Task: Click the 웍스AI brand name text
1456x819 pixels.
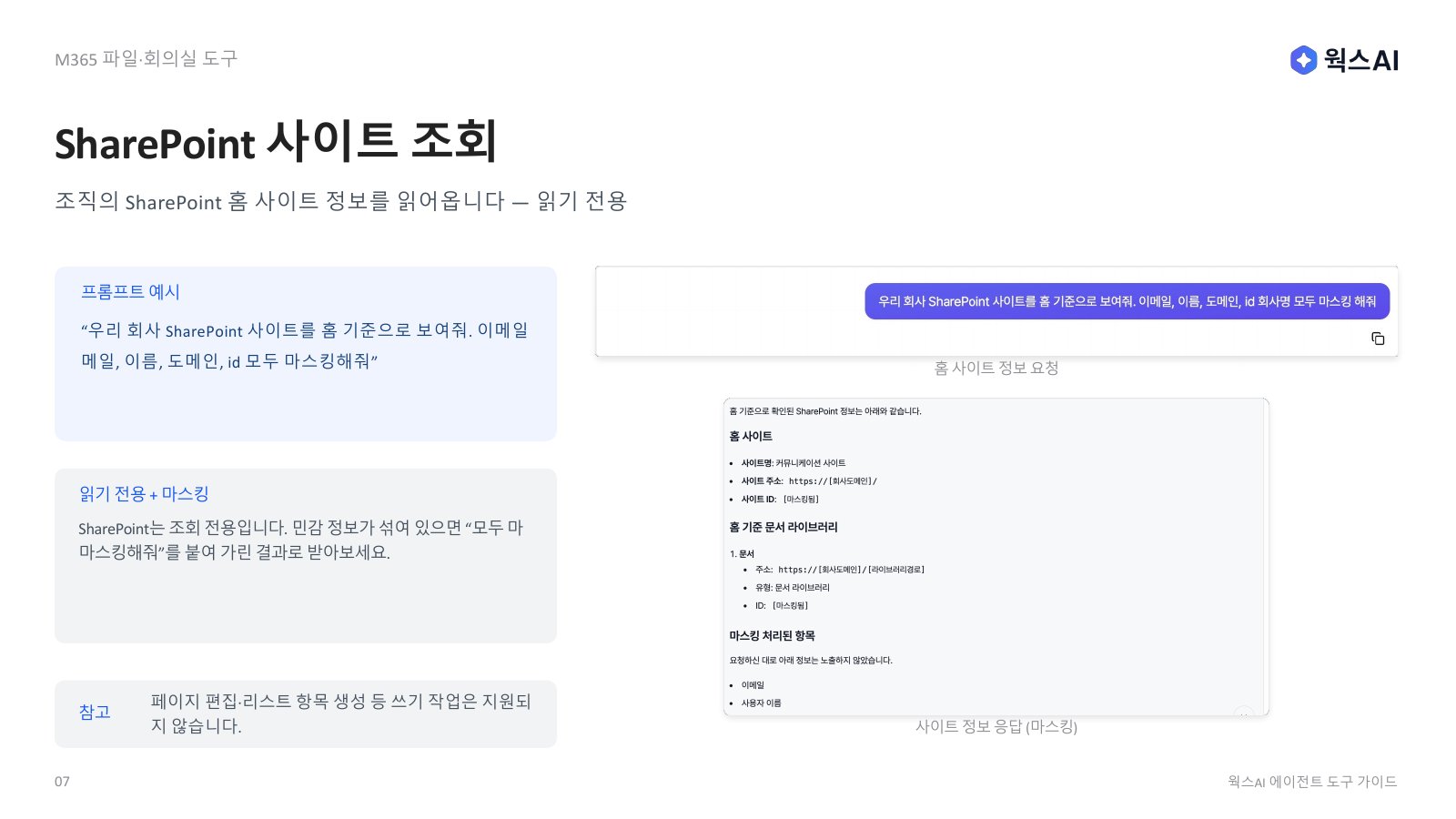Action: tap(1361, 60)
